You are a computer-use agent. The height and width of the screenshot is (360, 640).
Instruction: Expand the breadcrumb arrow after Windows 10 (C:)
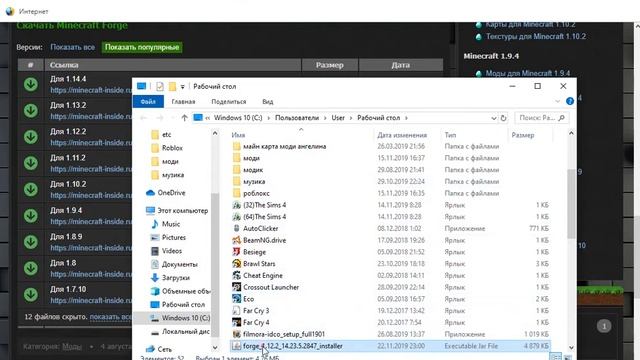click(x=269, y=118)
